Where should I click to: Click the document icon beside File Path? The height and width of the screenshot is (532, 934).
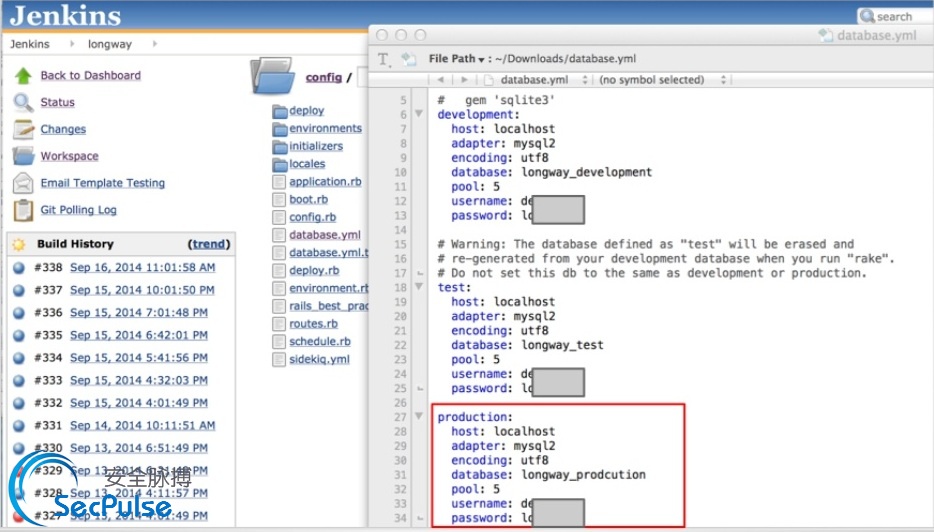(409, 58)
